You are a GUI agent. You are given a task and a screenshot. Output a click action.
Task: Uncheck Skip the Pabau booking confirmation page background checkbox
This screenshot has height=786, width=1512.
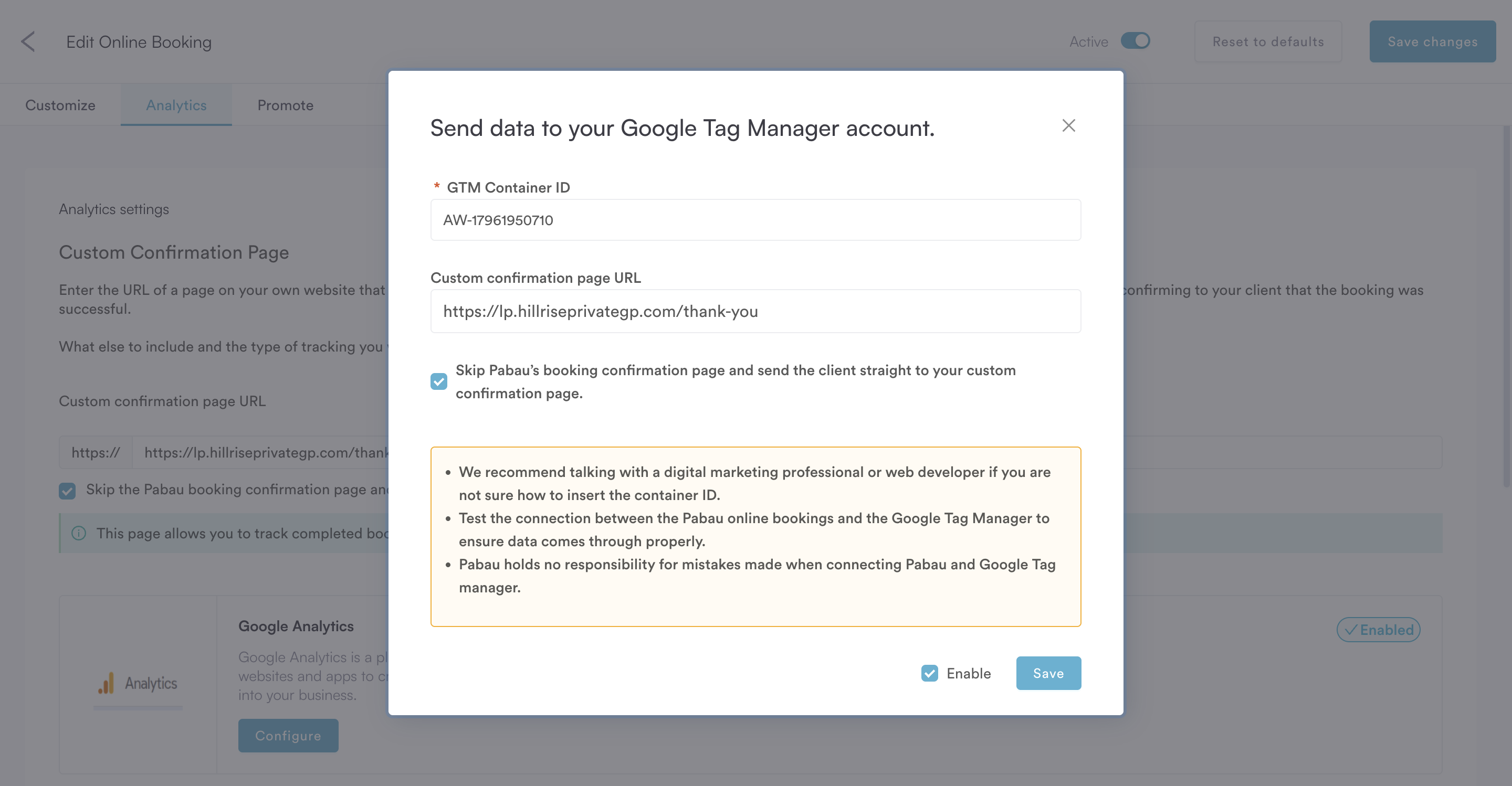67,491
